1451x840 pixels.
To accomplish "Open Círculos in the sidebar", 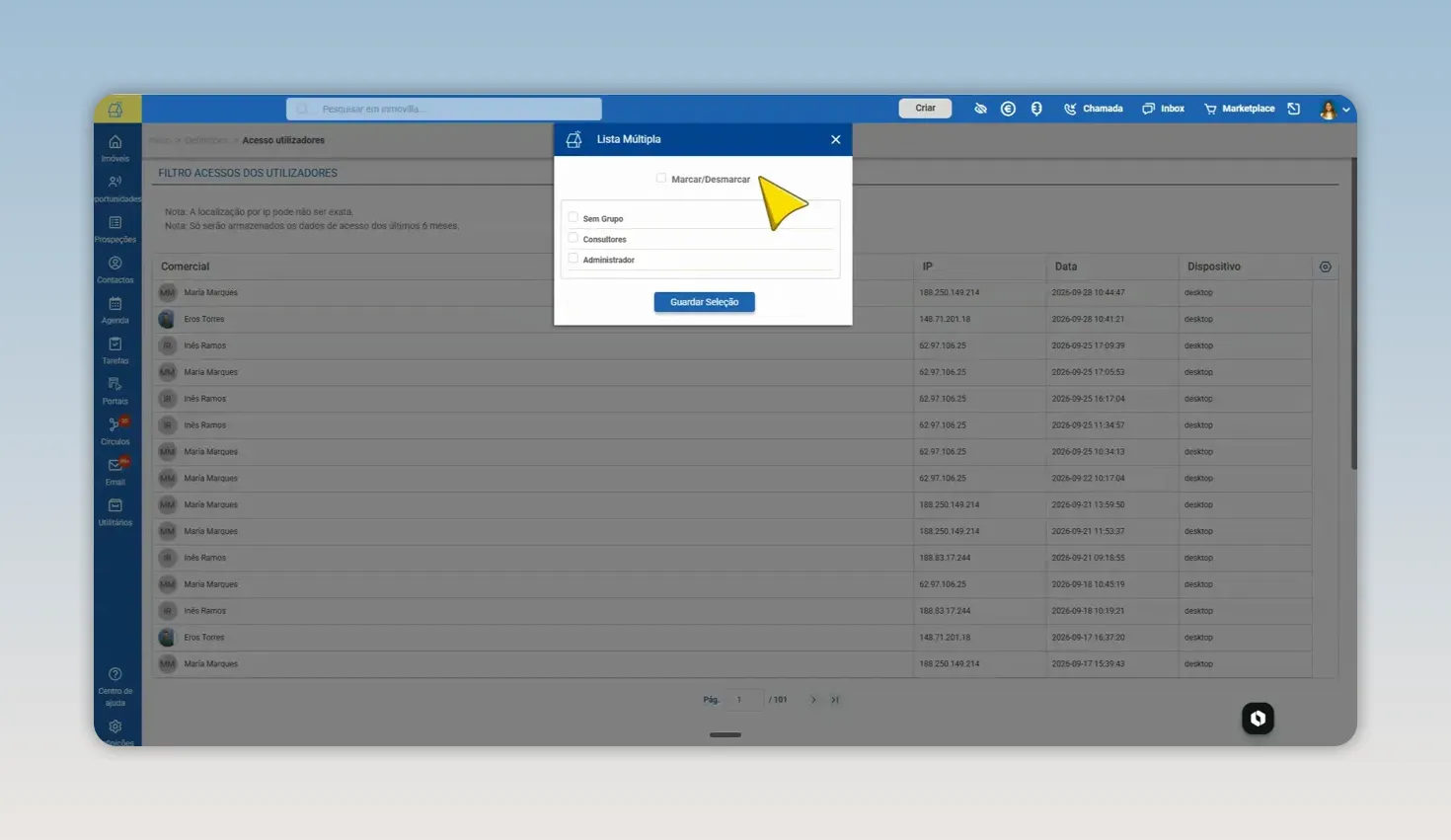I will pyautogui.click(x=115, y=430).
